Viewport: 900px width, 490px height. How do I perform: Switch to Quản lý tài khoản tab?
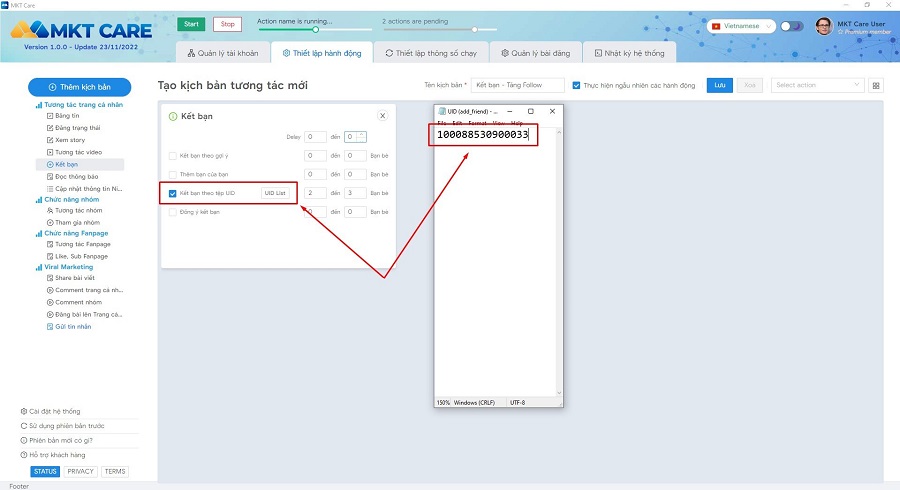click(223, 53)
